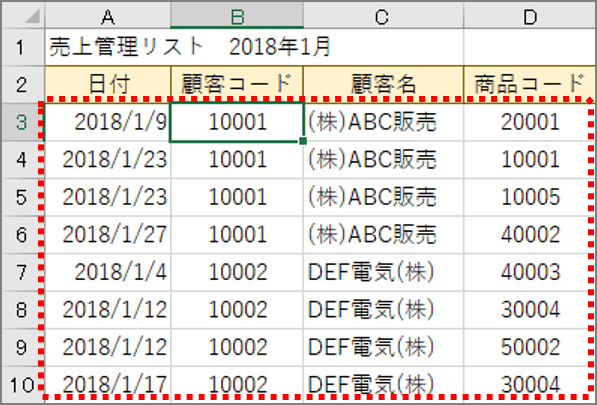Select product code cell 50002

(530, 347)
